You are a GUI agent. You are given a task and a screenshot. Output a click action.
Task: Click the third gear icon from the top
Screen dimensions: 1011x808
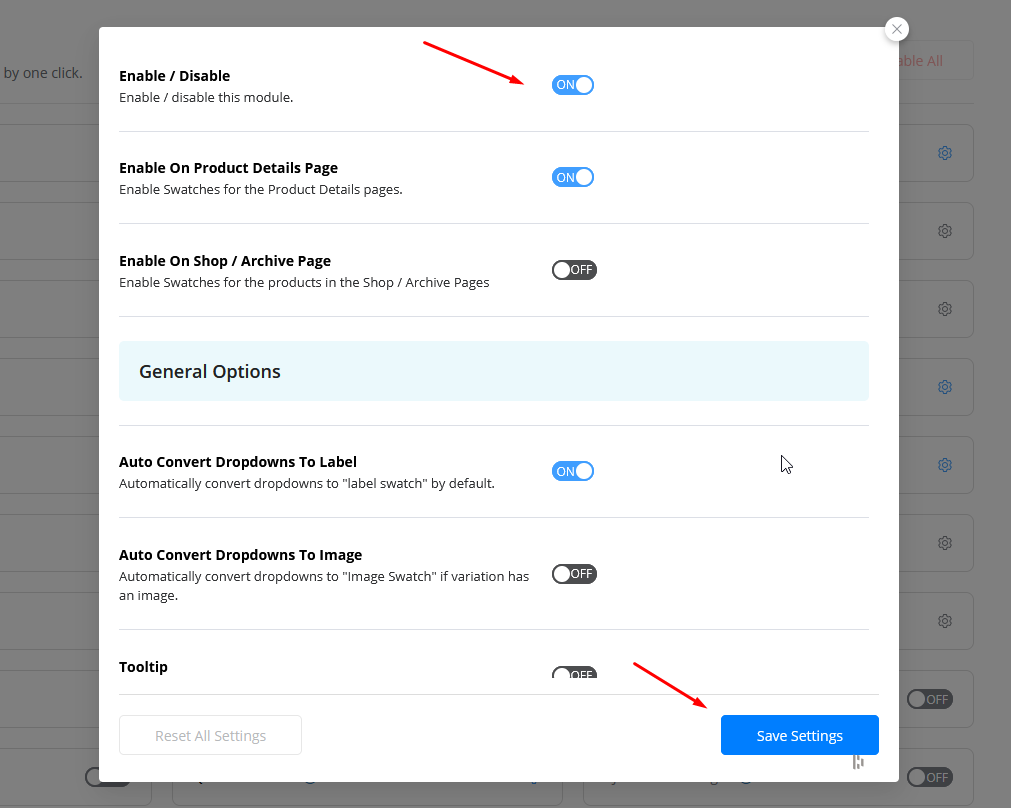944,309
